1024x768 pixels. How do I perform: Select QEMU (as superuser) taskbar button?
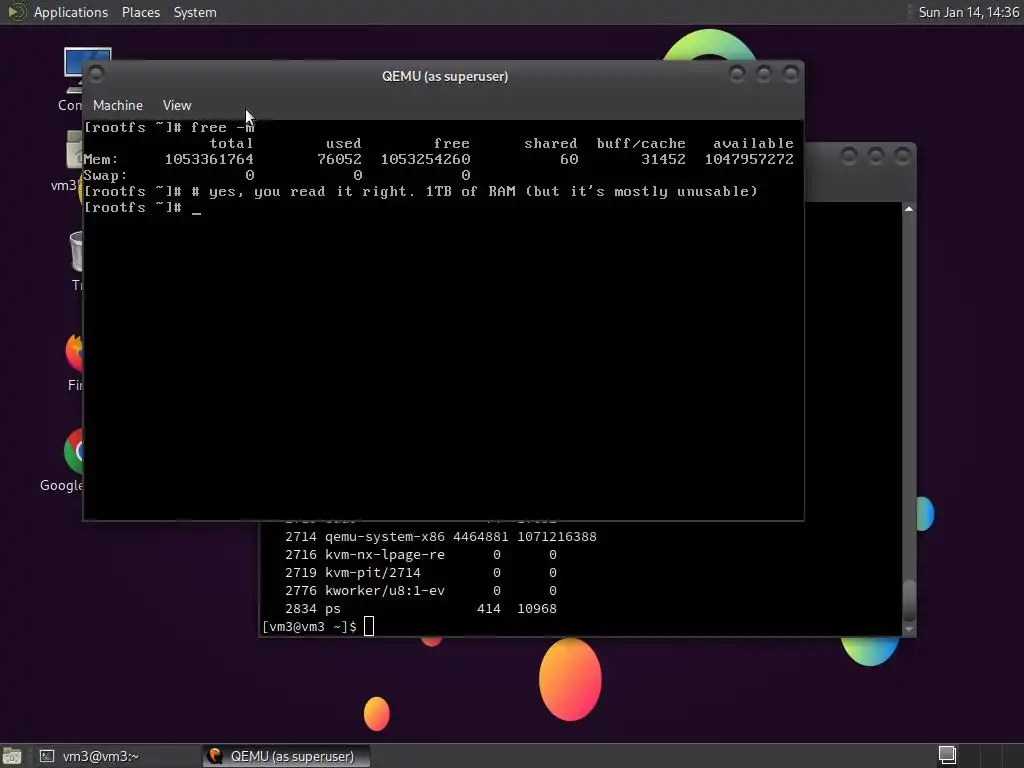point(286,756)
